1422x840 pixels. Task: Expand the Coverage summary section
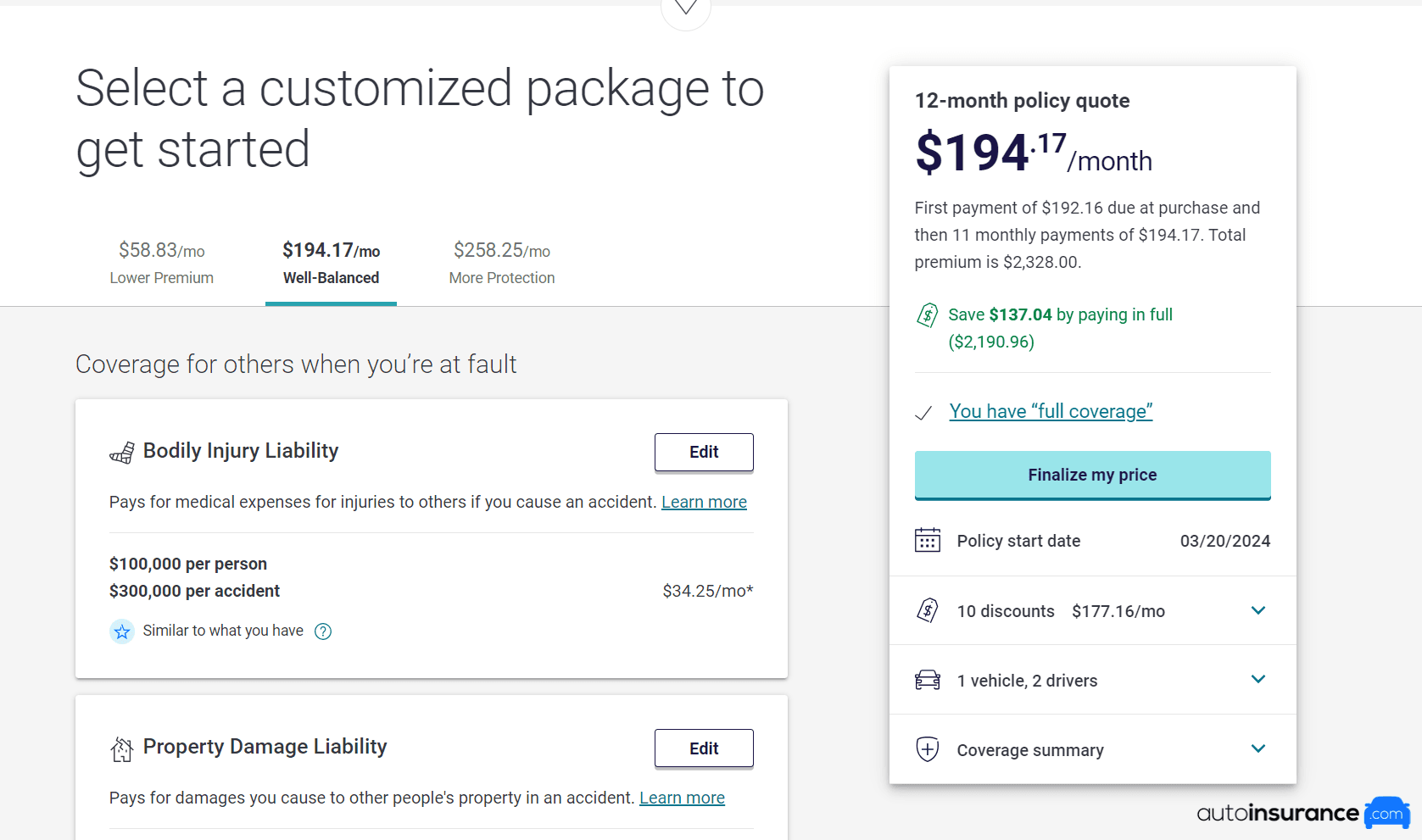coord(1258,748)
